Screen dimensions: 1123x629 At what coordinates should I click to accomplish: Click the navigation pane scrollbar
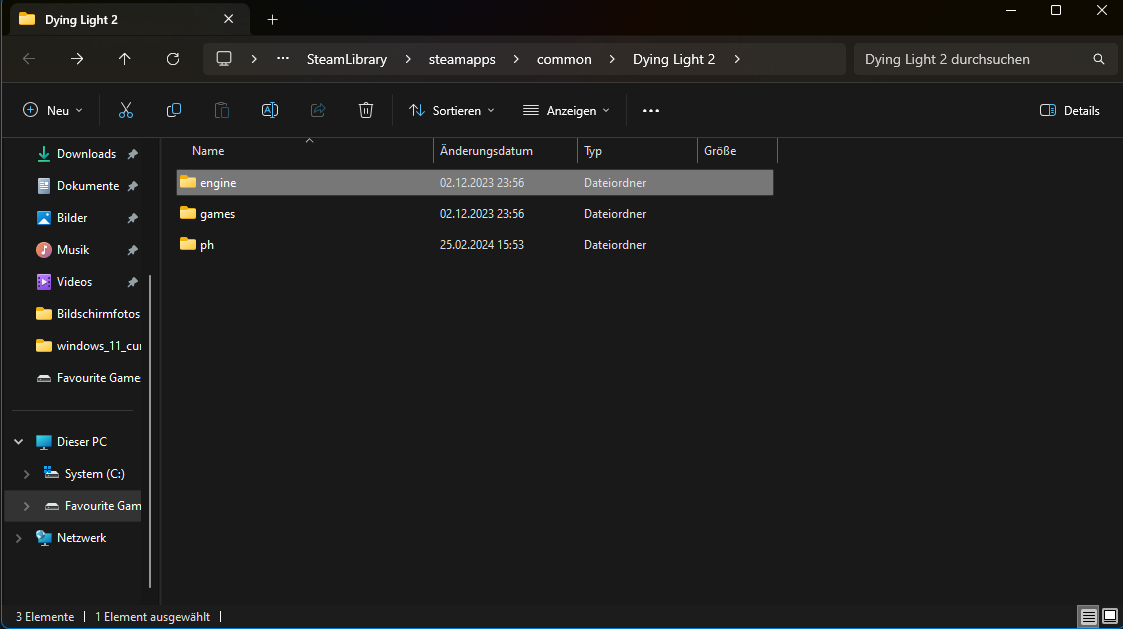point(150,431)
